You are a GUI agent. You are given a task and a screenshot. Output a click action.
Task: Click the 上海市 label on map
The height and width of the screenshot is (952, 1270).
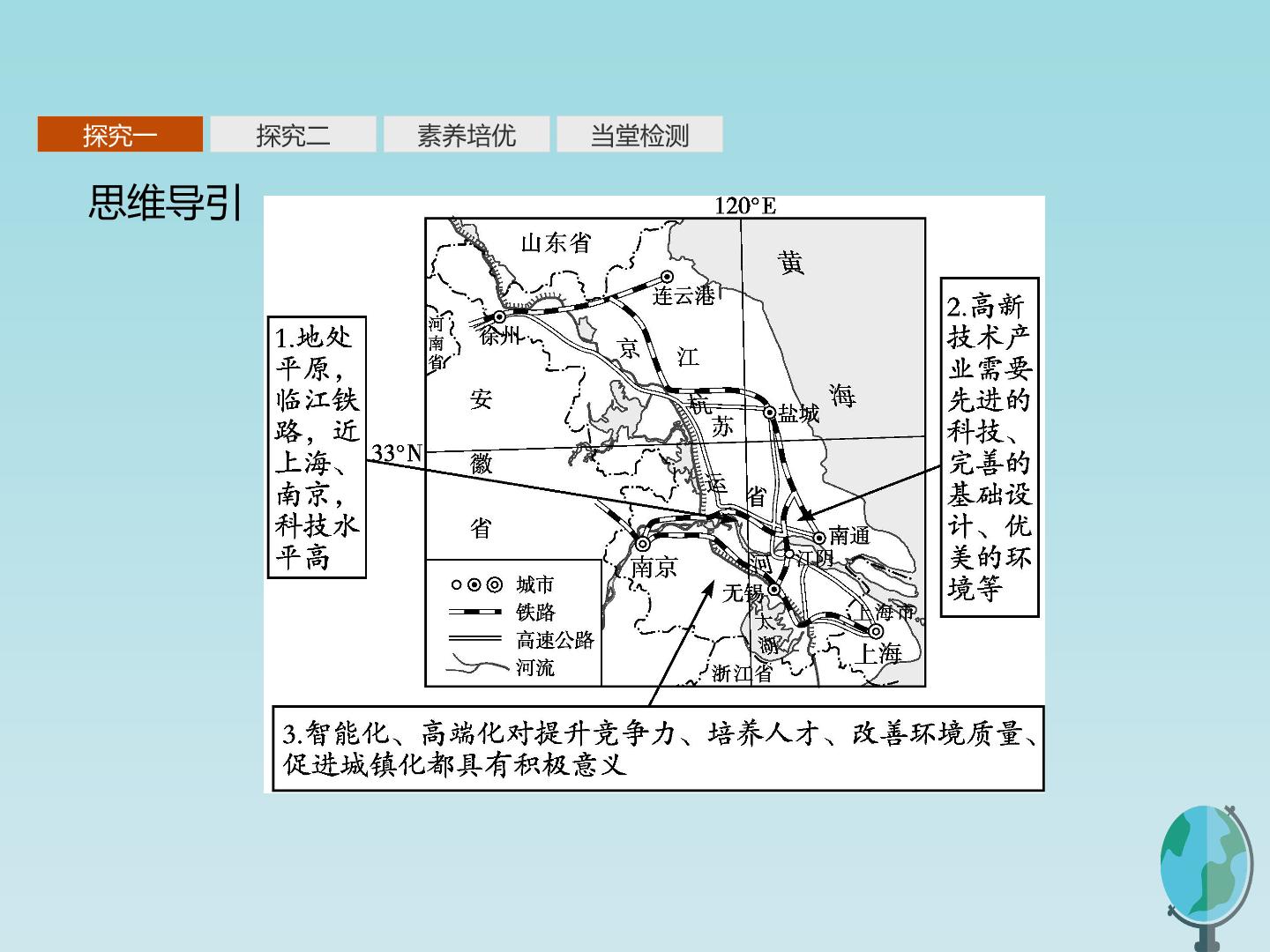(x=885, y=611)
